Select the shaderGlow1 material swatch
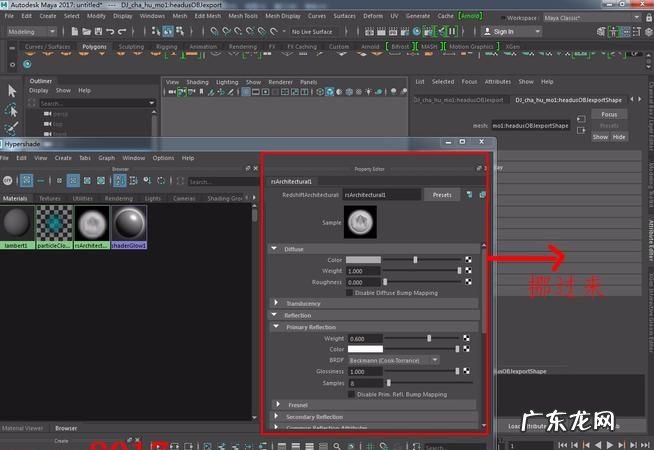Screen dimensions: 654x450 point(129,224)
